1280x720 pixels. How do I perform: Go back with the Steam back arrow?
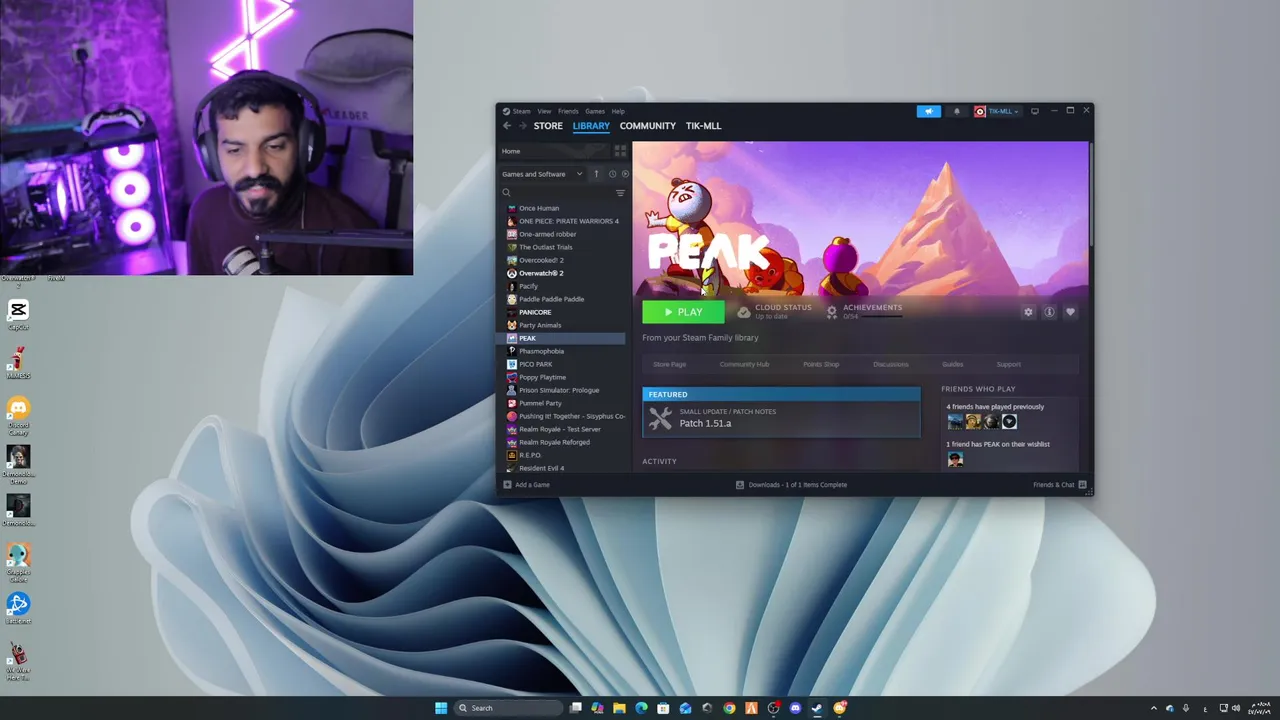(506, 126)
